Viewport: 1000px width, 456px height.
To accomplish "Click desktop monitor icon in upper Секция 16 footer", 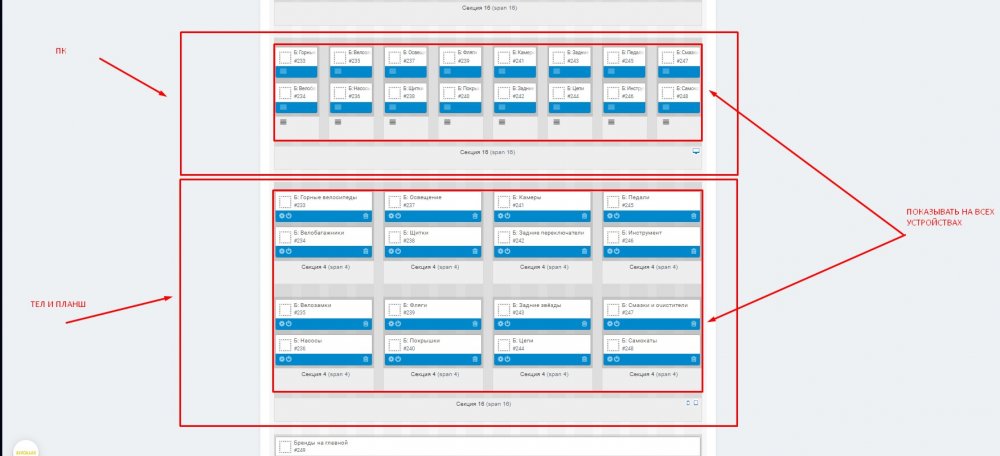I will pos(696,152).
